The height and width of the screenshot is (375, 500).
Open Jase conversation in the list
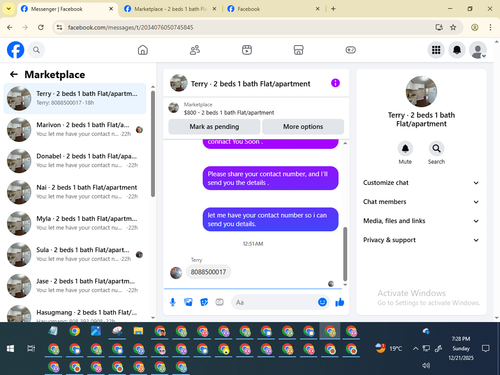75,286
